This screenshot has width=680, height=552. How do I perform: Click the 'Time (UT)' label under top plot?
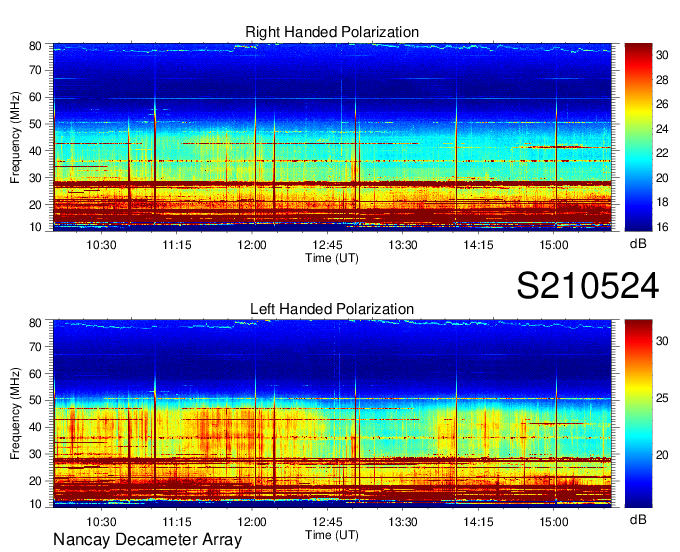point(332,258)
